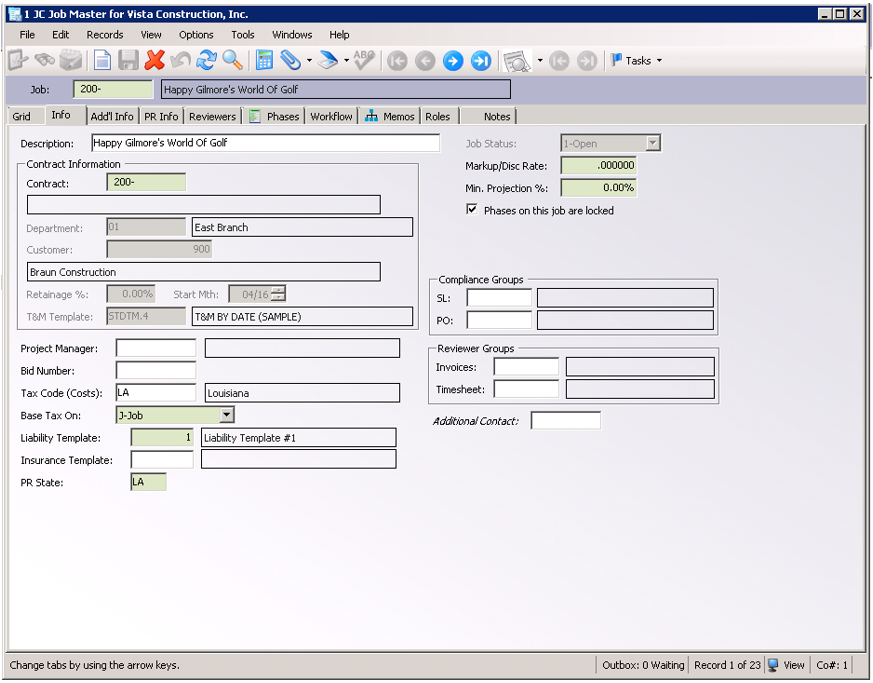Click the paperclip attachments icon

[290, 61]
